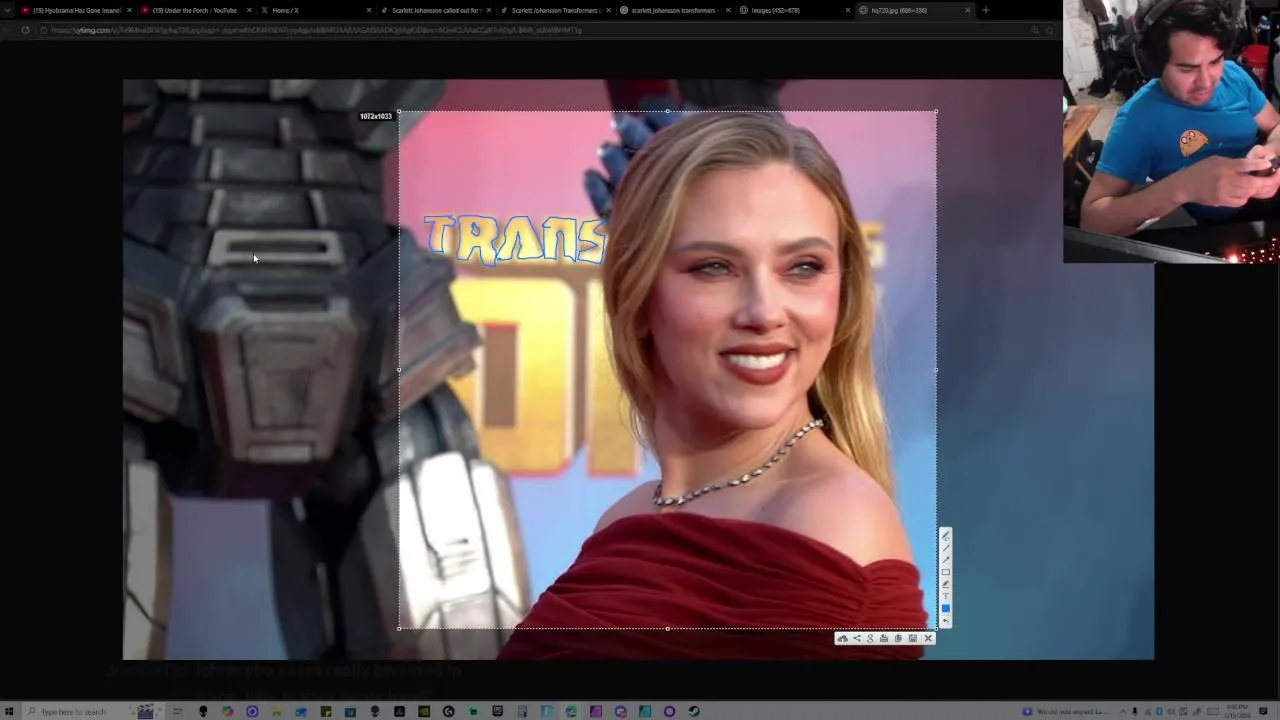Open the Windows Start menu

tap(9, 711)
